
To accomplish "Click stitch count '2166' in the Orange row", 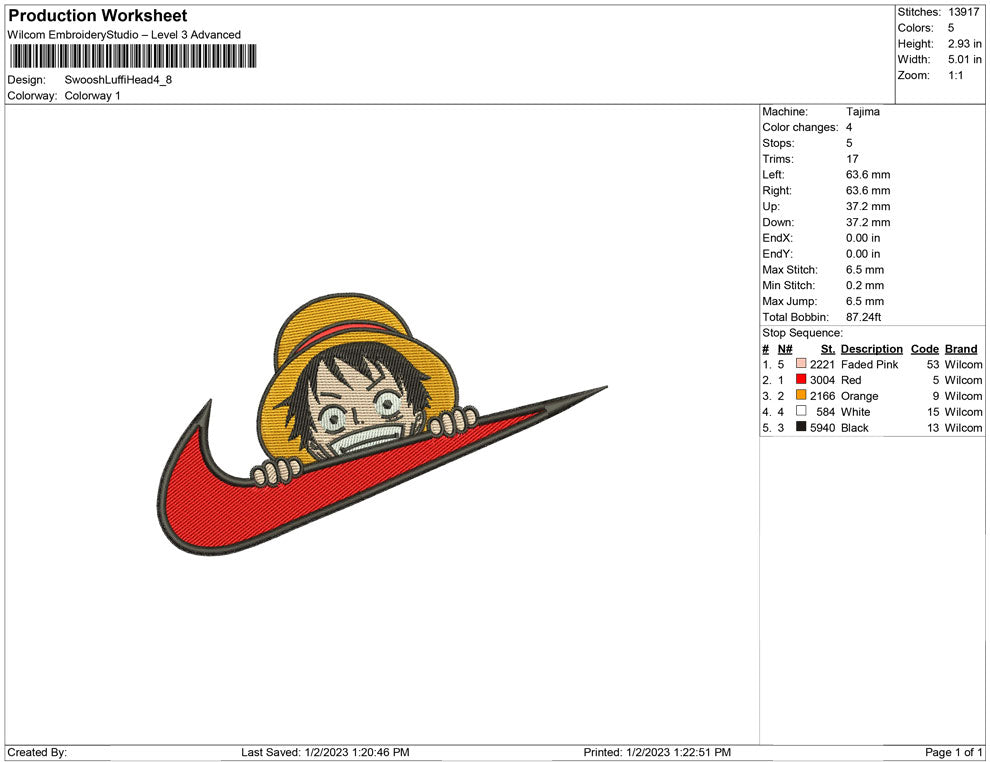I will tap(822, 396).
